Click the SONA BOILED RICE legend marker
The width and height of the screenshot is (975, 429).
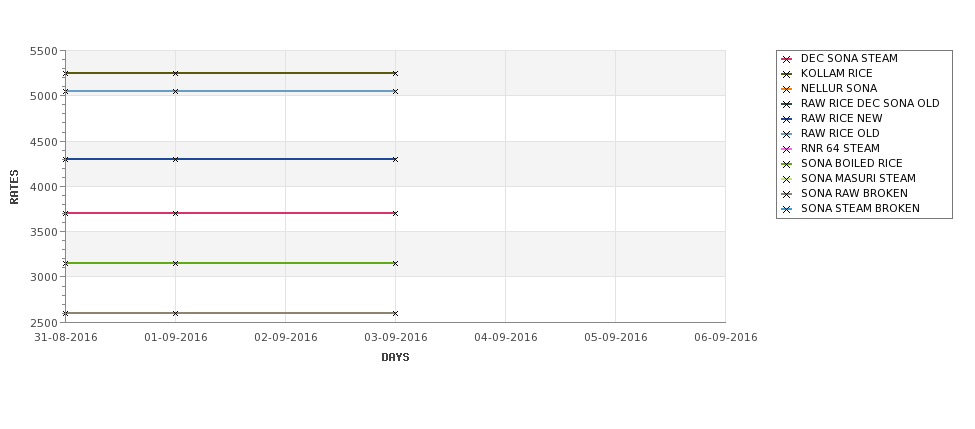pyautogui.click(x=787, y=164)
